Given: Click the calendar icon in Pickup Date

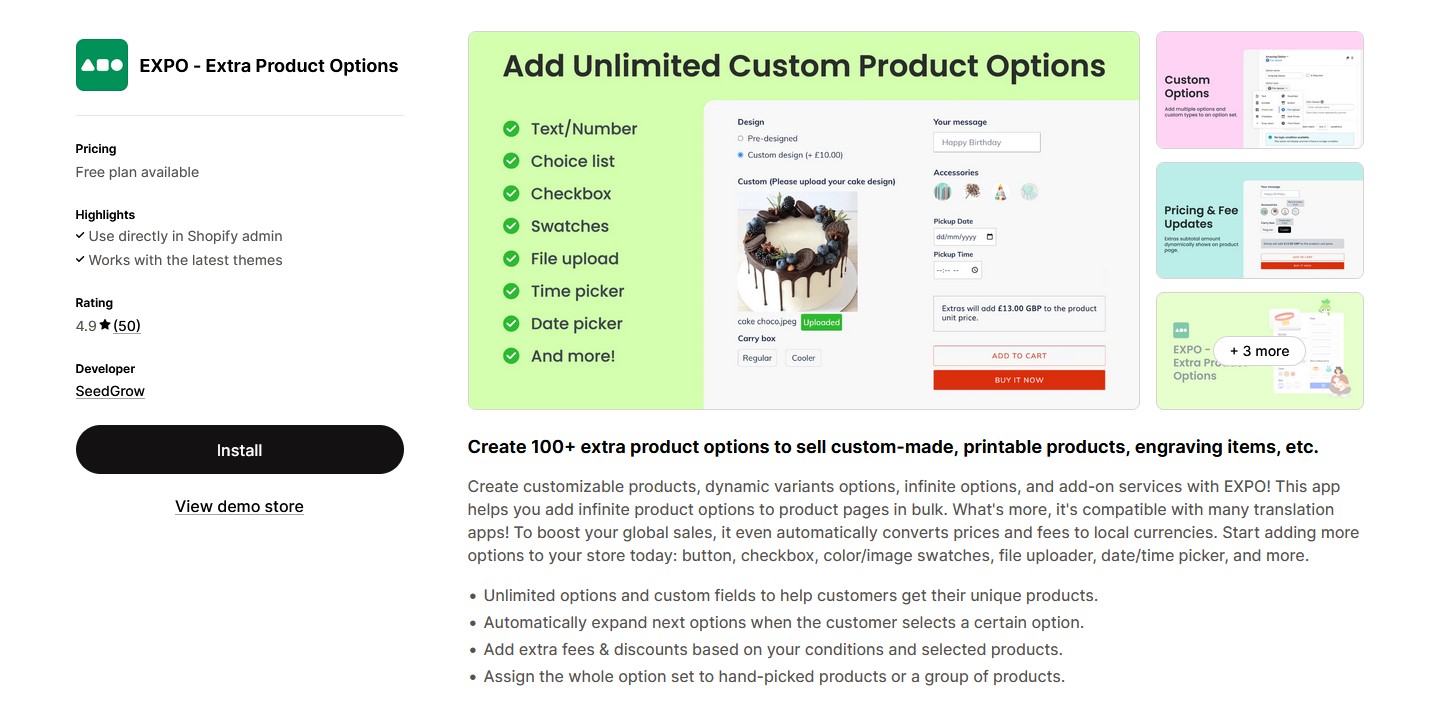Looking at the screenshot, I should (990, 237).
